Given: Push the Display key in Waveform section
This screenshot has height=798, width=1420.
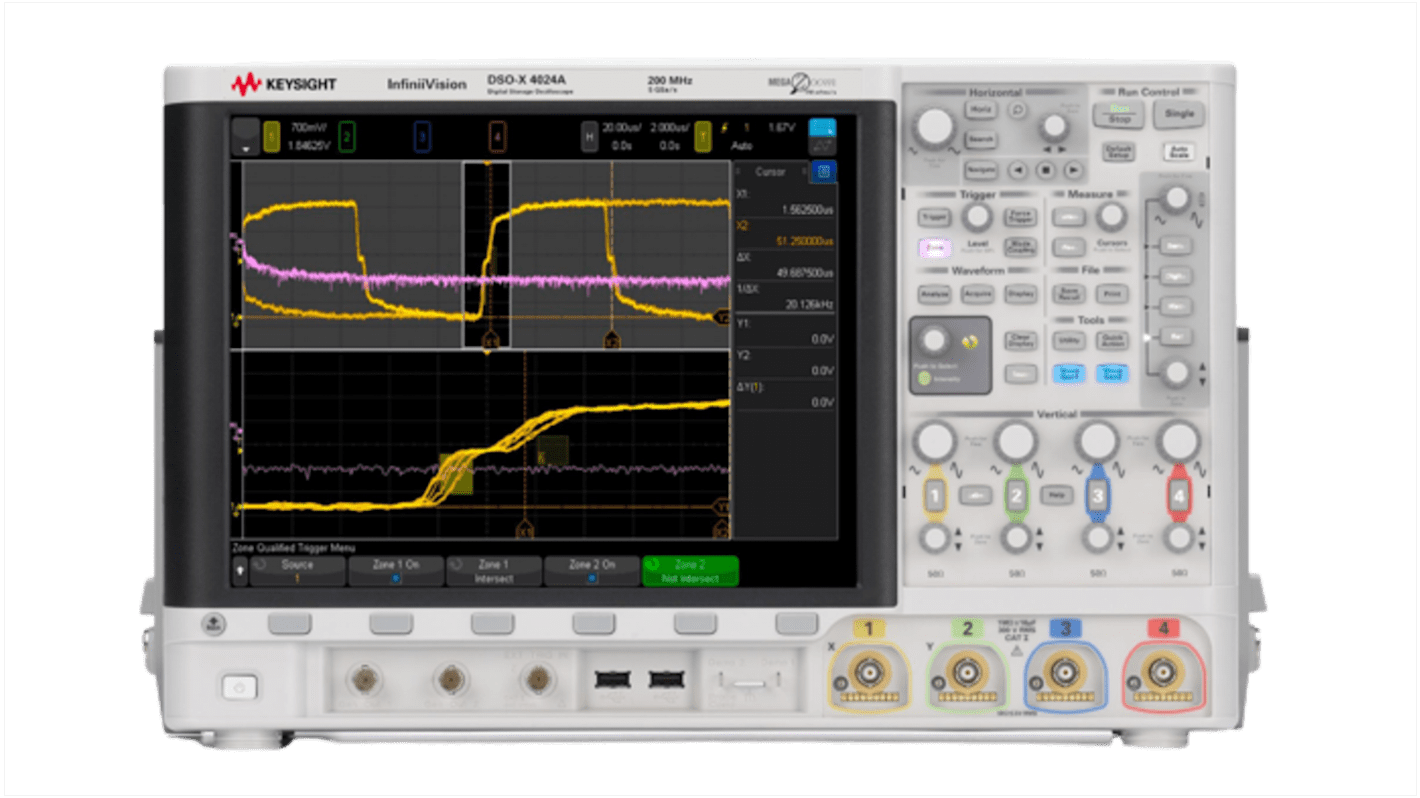Looking at the screenshot, I should 1020,294.
